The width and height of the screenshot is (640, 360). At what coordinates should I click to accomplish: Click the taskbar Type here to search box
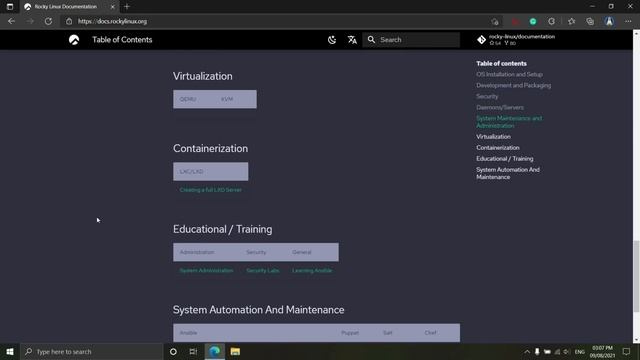[x=91, y=351]
